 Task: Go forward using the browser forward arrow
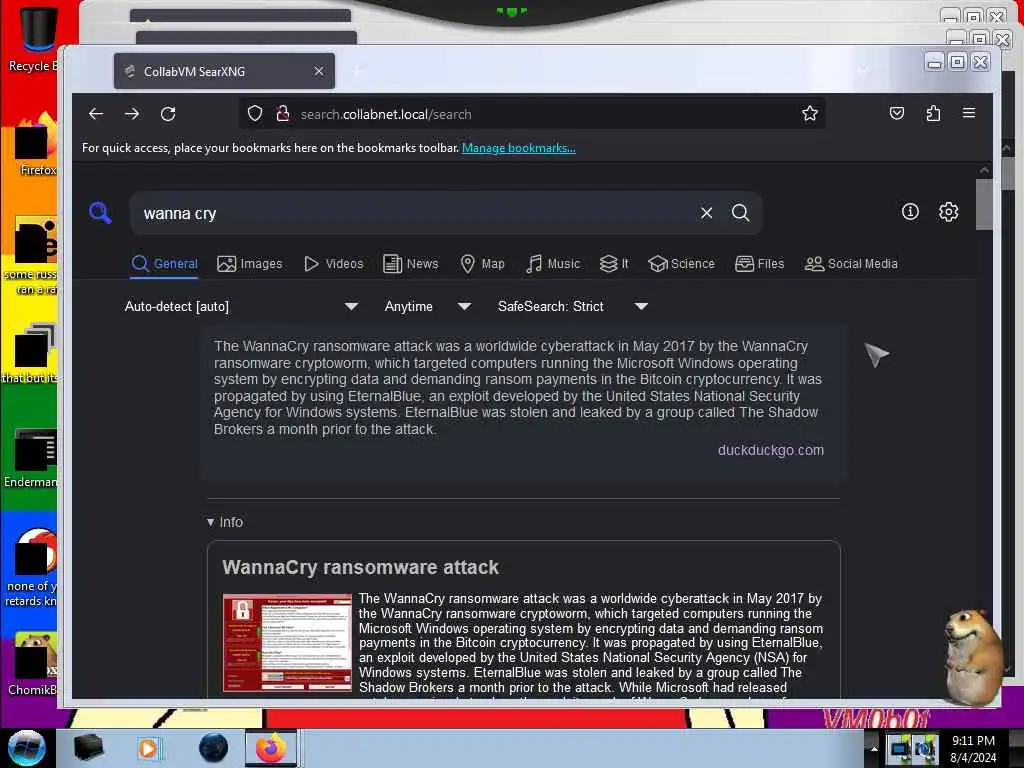(x=132, y=114)
